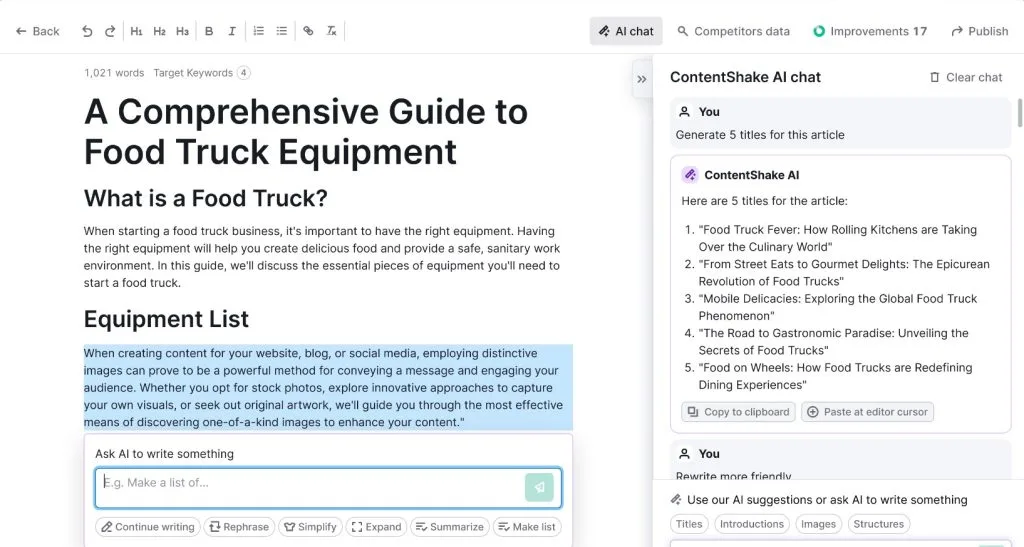Insert a numbered list

coord(259,31)
